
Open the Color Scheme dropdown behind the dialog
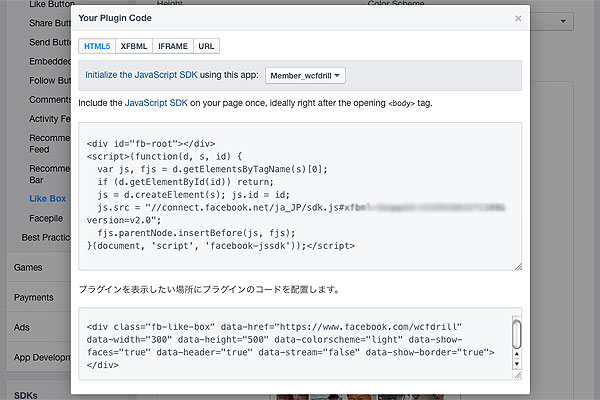pyautogui.click(x=552, y=21)
